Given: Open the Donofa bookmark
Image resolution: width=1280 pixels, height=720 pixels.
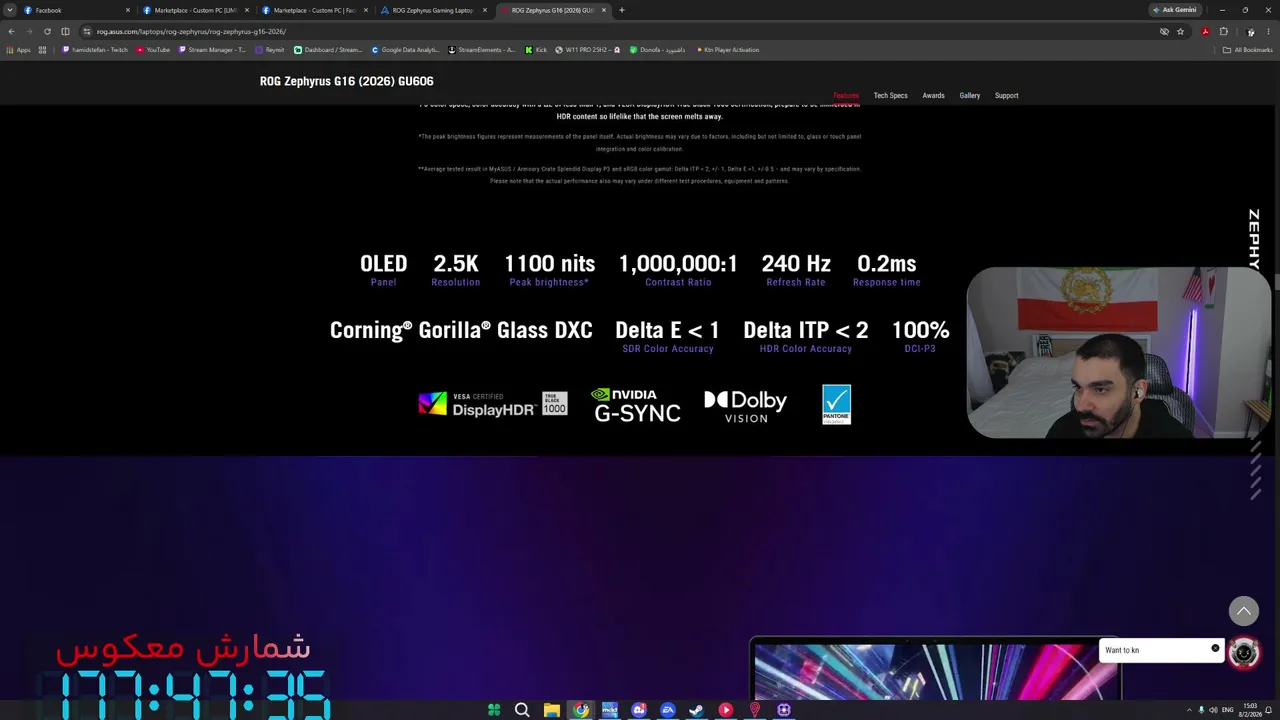Looking at the screenshot, I should click(x=657, y=50).
